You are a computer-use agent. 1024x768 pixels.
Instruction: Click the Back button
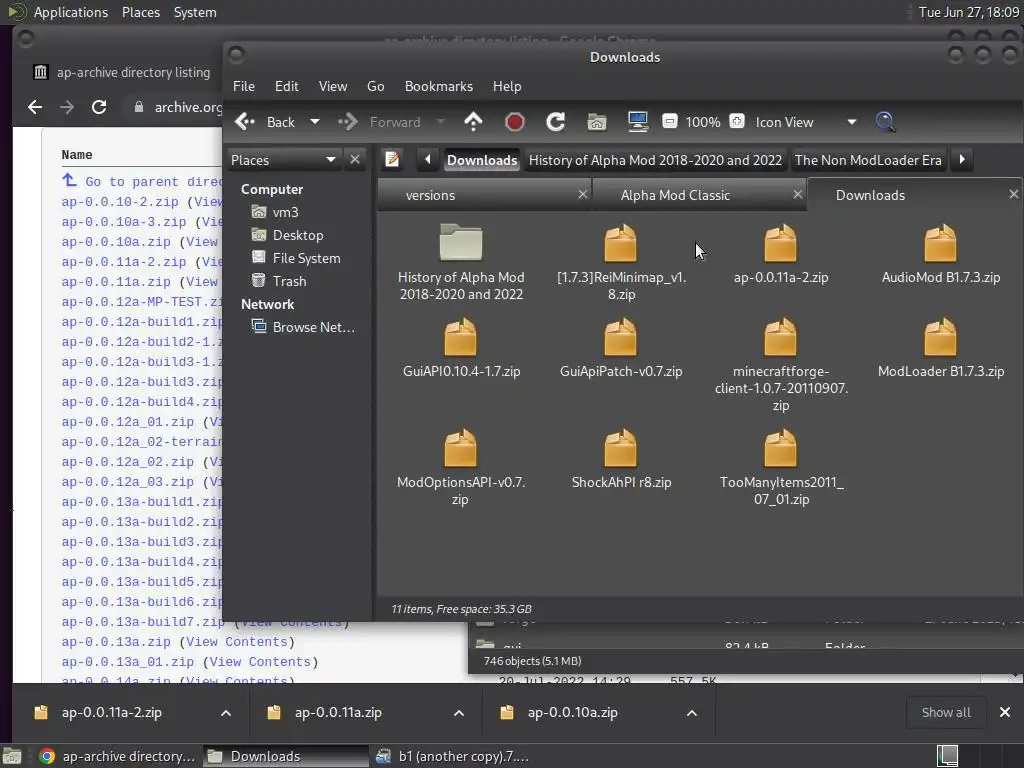(266, 121)
